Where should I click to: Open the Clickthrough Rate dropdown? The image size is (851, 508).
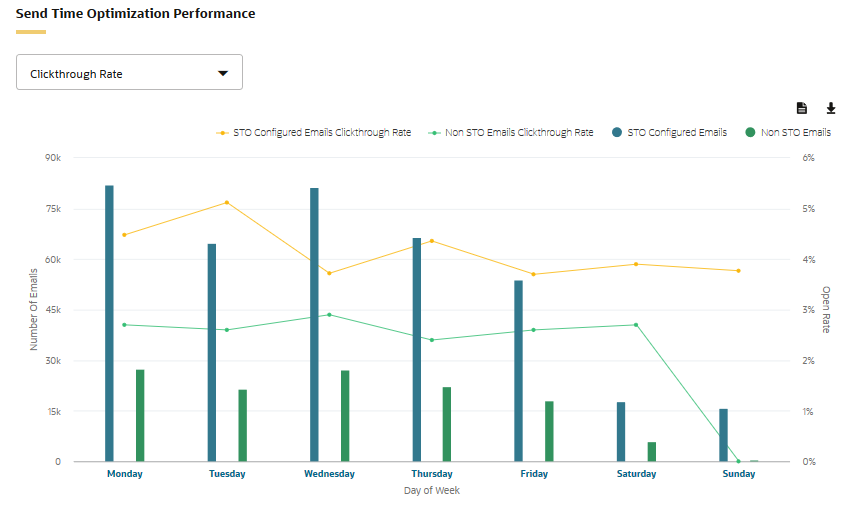129,72
